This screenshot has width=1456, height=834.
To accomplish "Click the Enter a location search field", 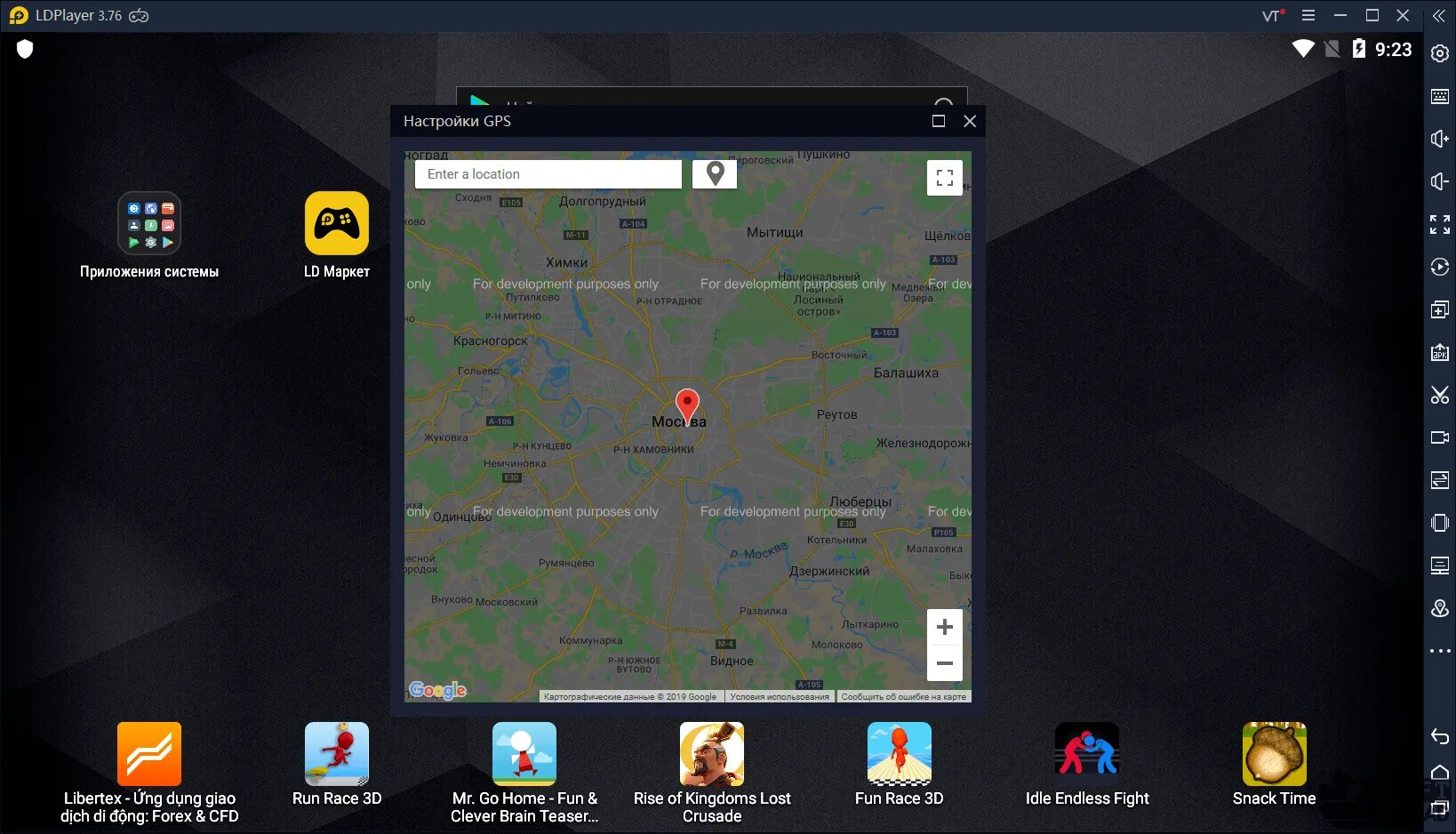I will [548, 174].
